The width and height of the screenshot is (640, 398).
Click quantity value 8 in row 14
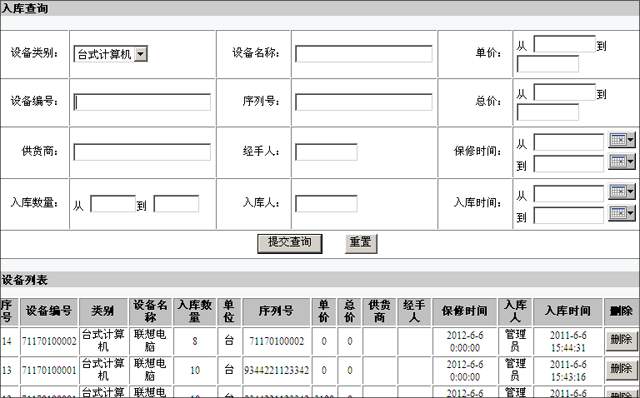[x=195, y=341]
